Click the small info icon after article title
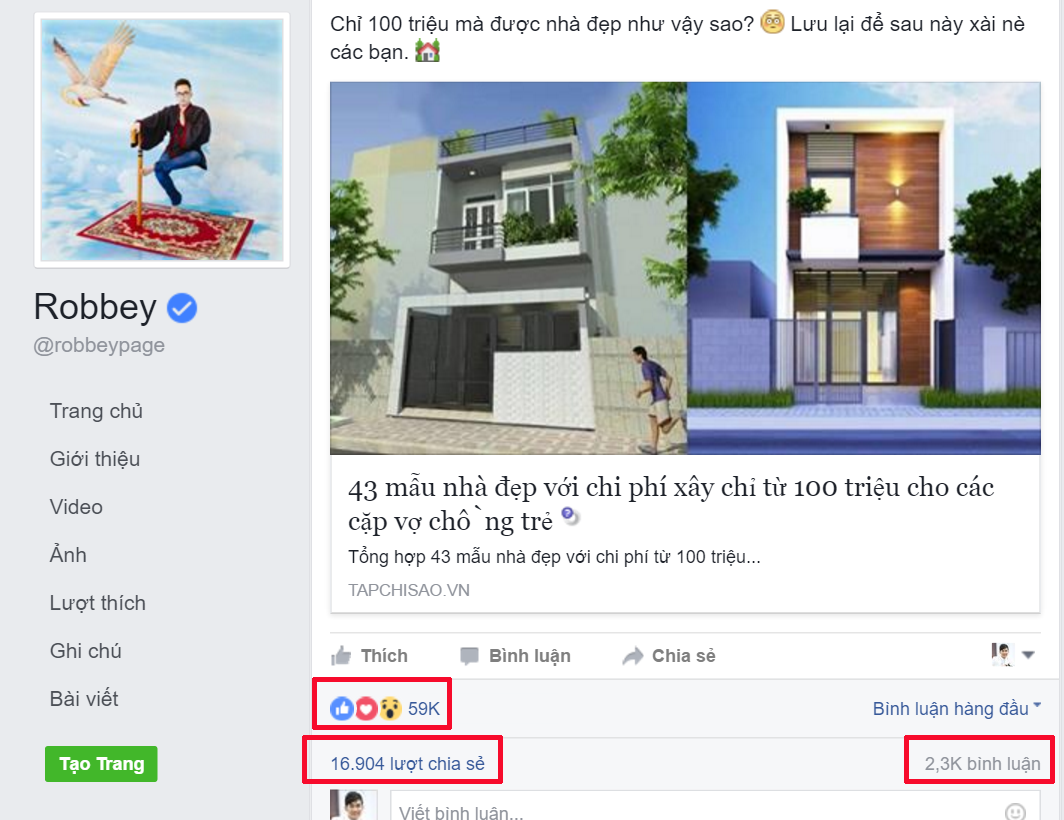Viewport: 1064px width, 820px height. click(x=569, y=515)
